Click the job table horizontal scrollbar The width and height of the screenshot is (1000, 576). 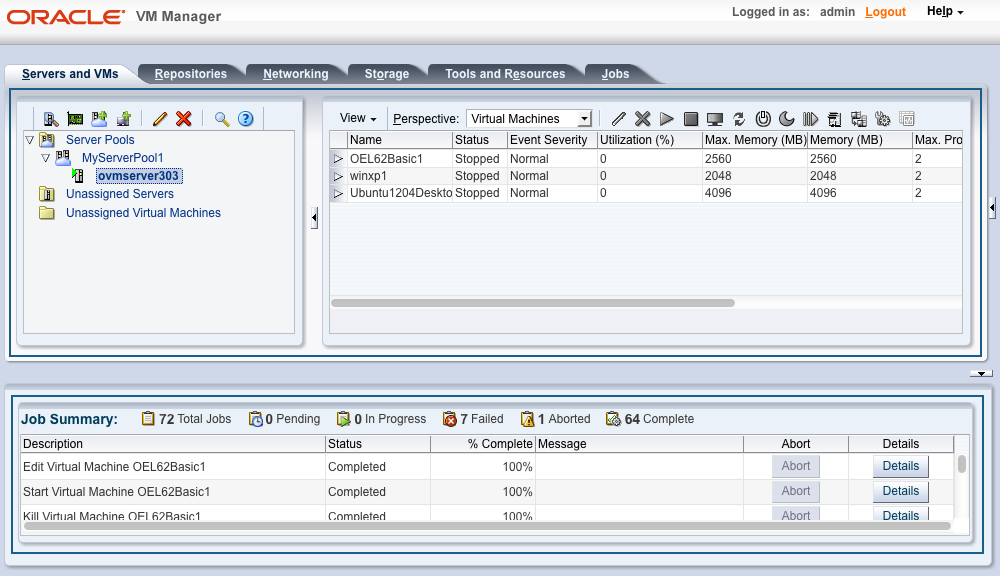point(488,526)
